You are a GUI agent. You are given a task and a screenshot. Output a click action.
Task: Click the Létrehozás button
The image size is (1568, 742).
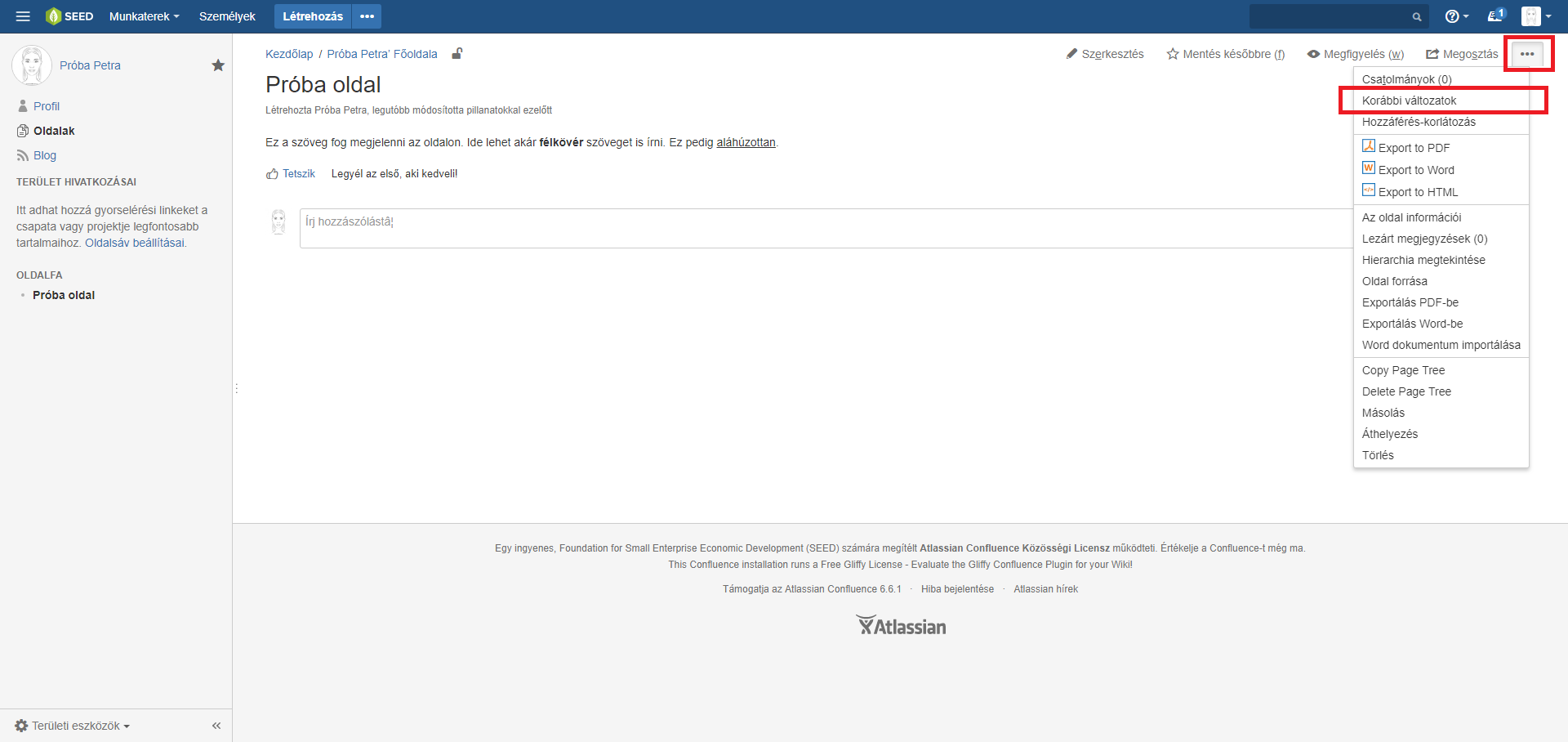click(x=312, y=16)
